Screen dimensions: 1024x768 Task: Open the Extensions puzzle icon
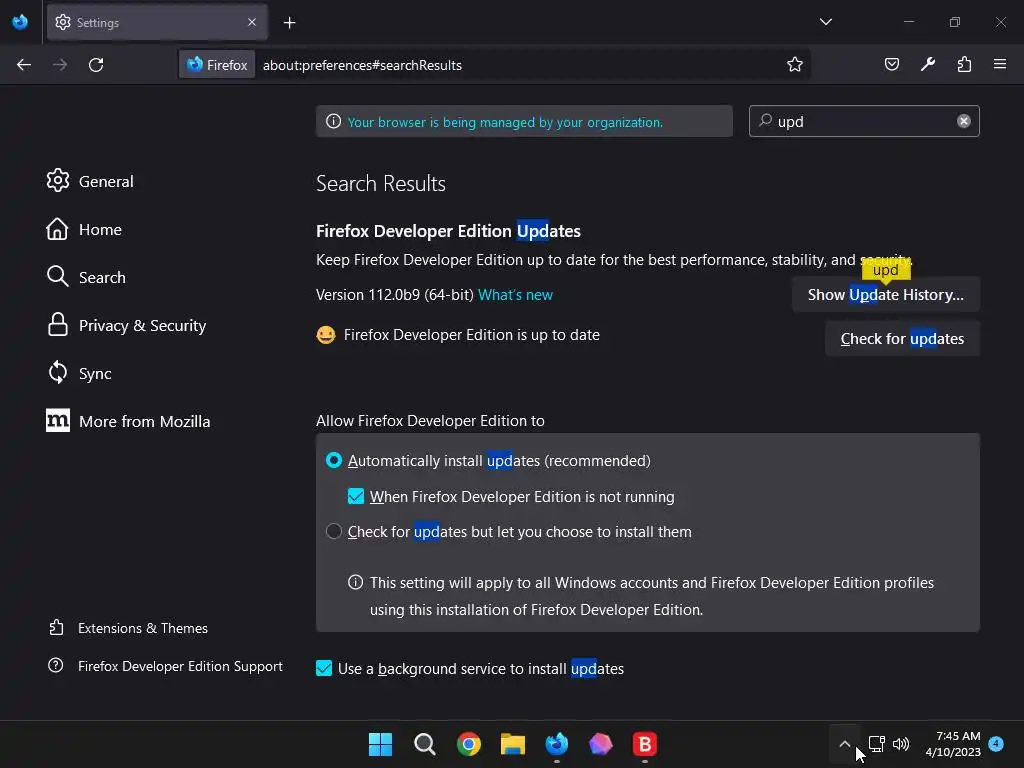click(964, 65)
